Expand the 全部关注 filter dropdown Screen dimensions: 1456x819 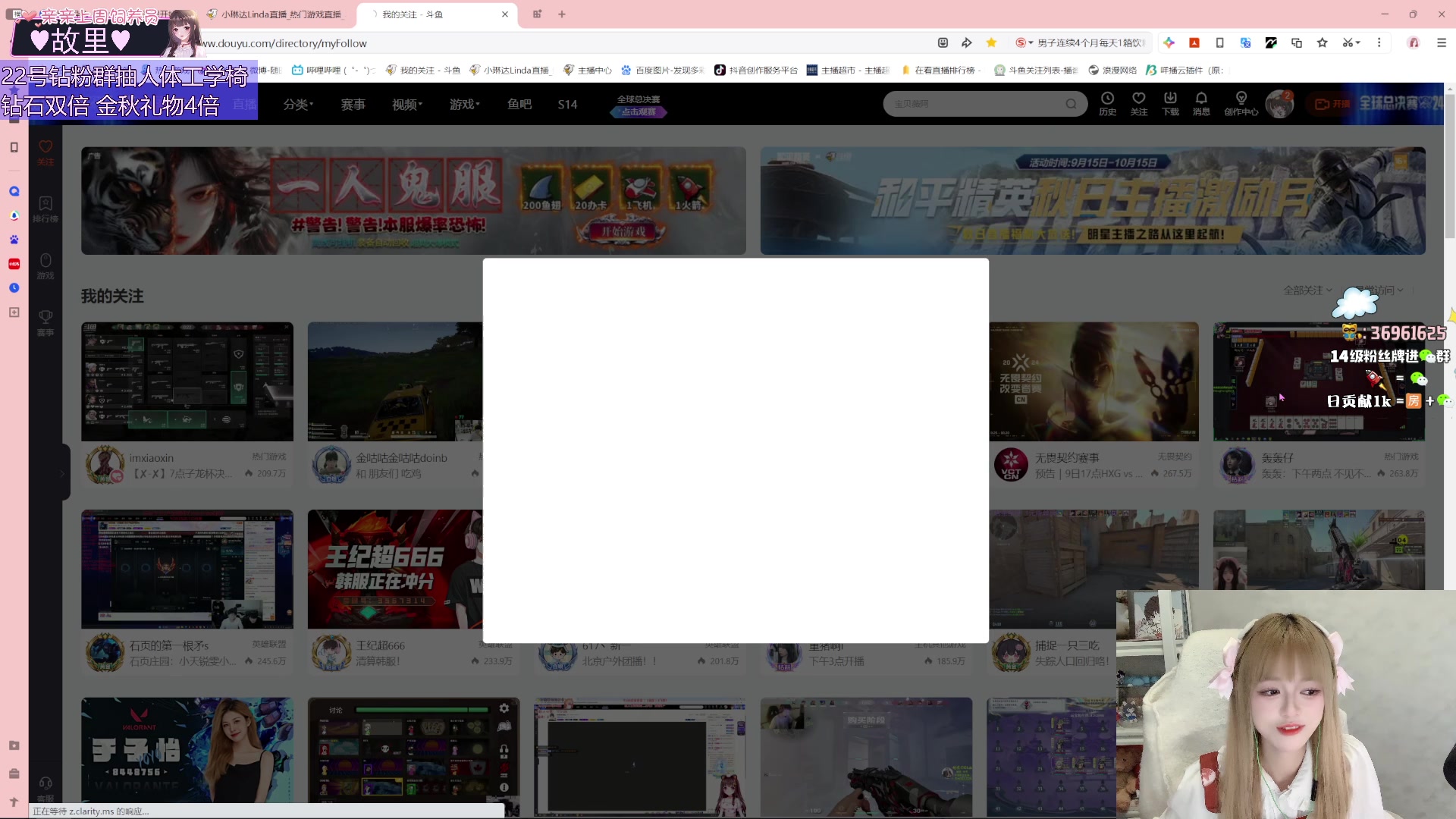(x=1307, y=290)
